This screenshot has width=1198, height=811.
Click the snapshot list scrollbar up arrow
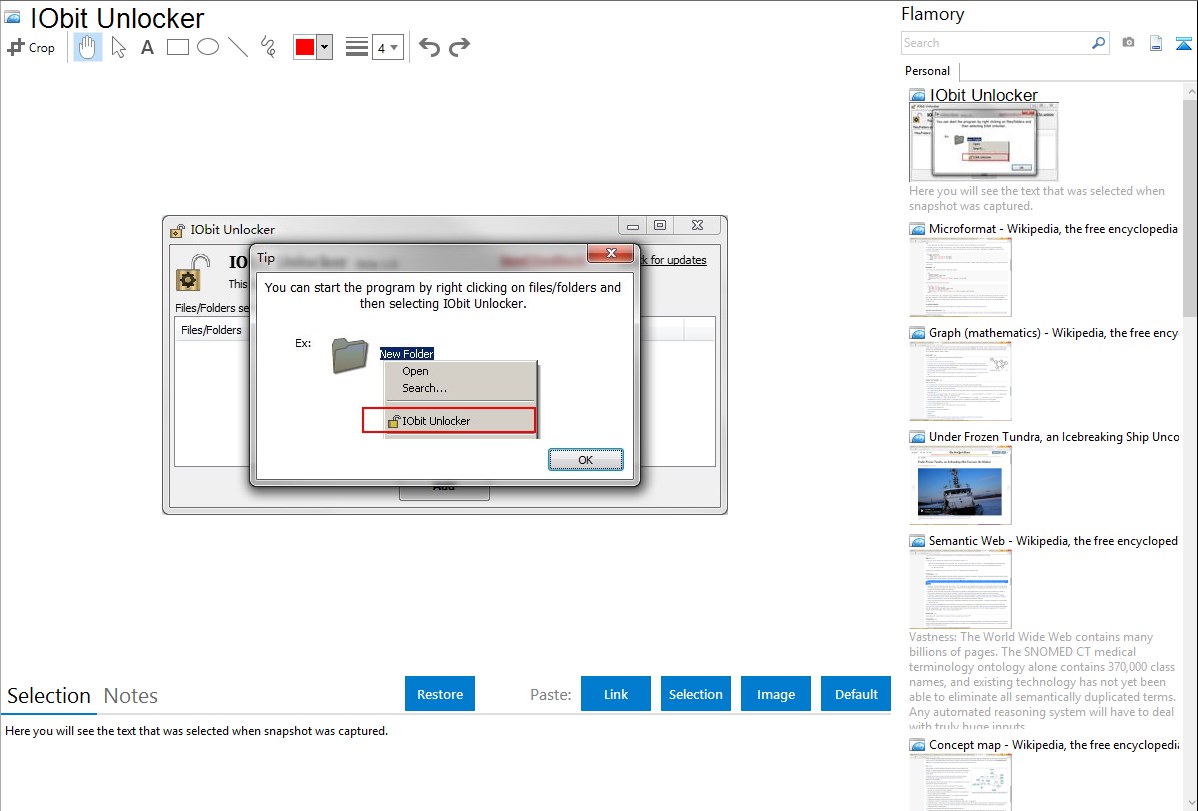(x=1190, y=91)
